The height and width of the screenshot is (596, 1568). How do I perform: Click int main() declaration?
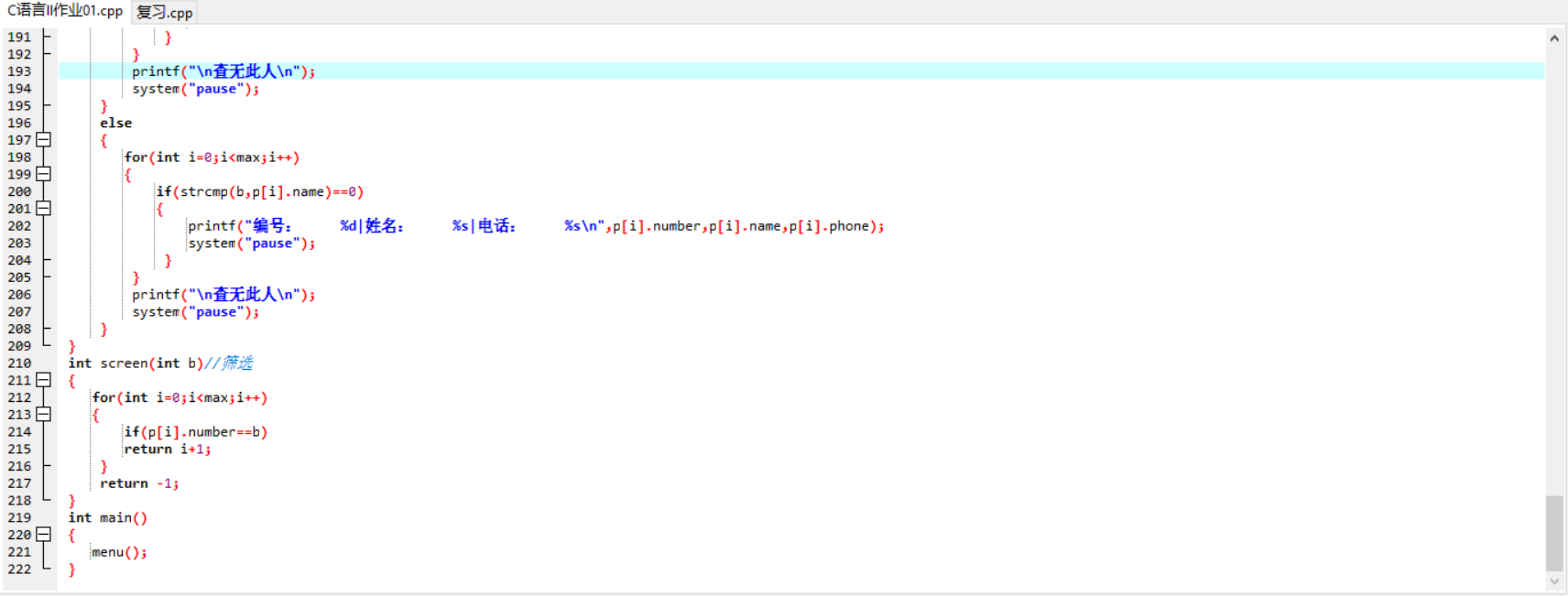point(107,518)
